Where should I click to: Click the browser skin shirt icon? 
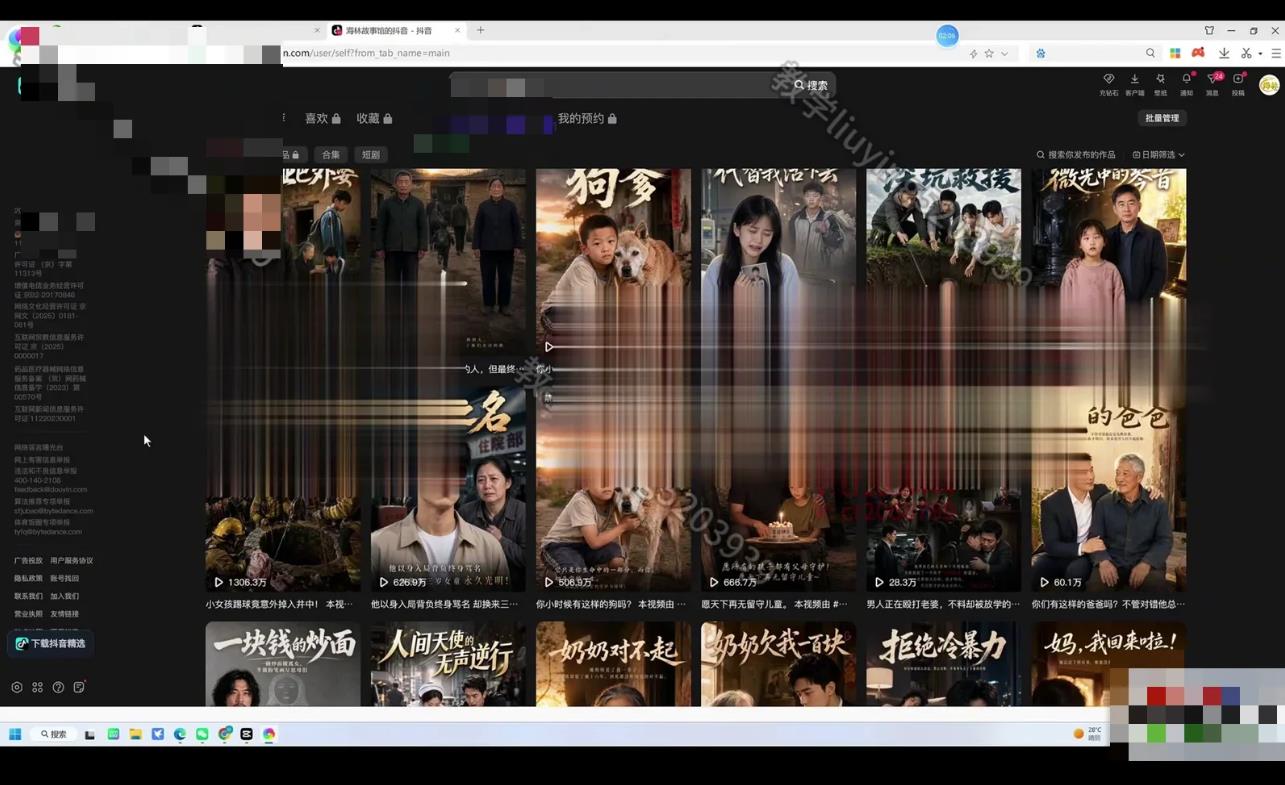click(x=1209, y=31)
